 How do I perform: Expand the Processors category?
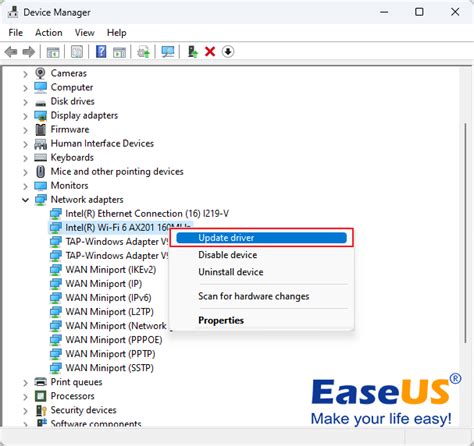25,397
